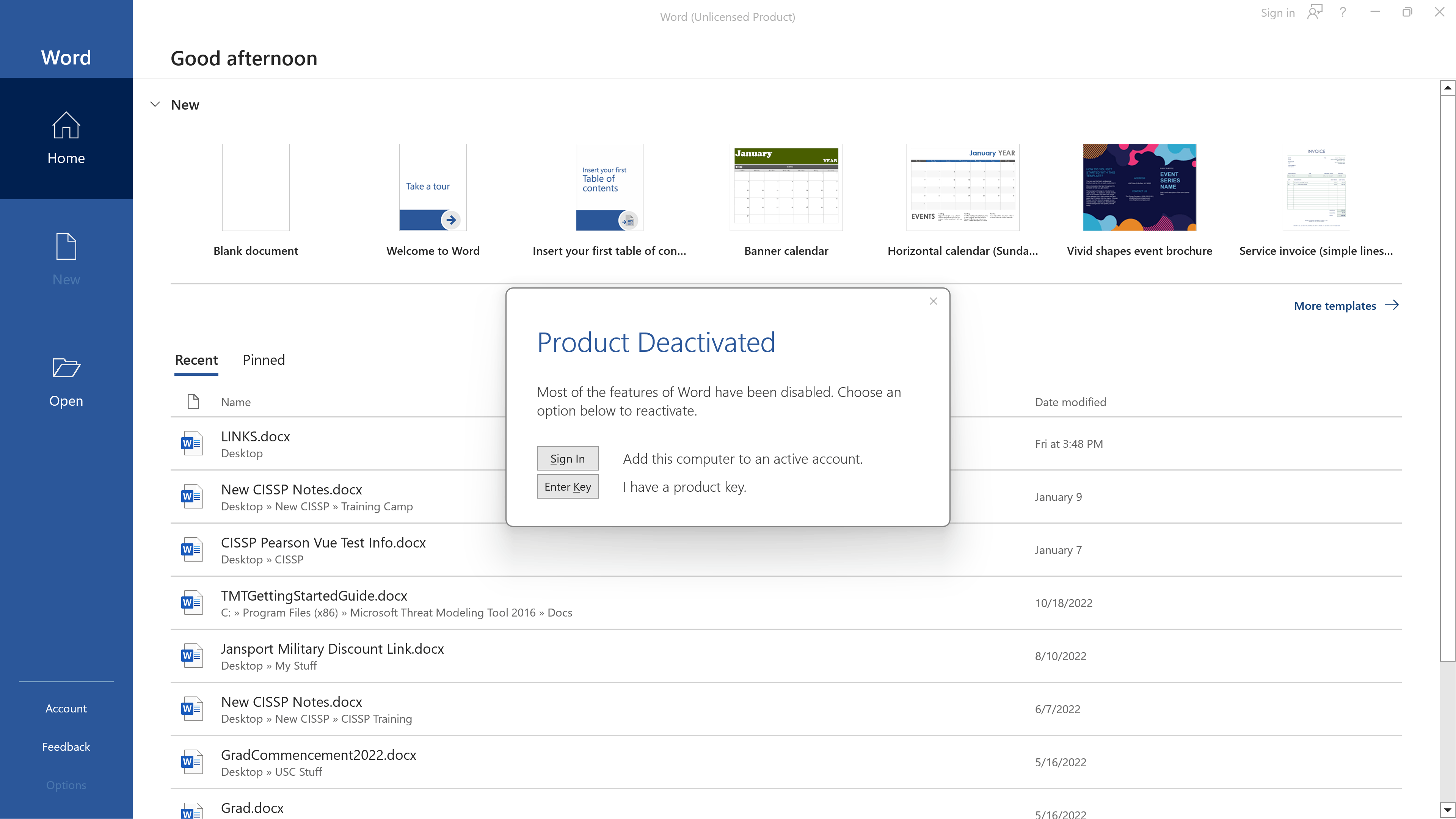Click the file type column header icon
Viewport: 1456px width, 819px height.
193,402
